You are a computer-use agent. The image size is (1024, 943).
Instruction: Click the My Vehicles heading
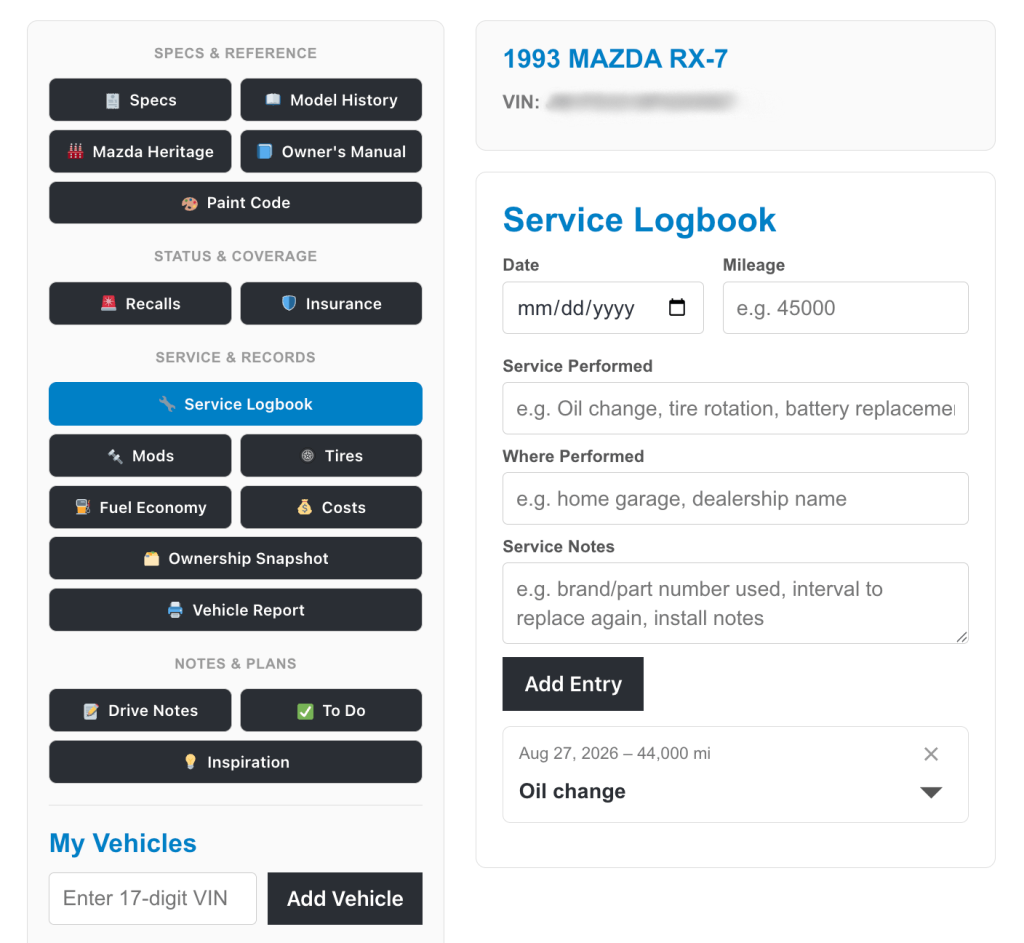click(x=123, y=843)
